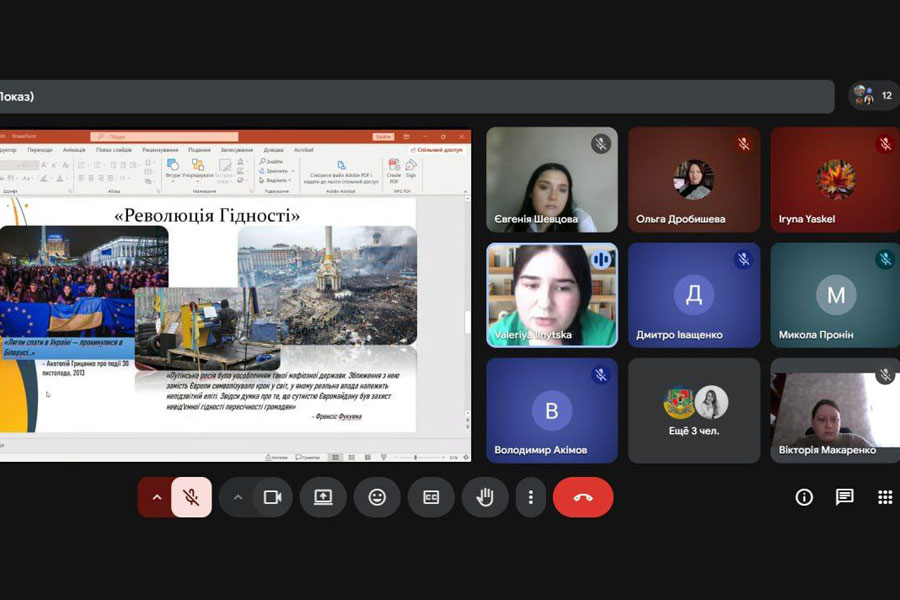Click Спільний доступ share button
Screen dimensions: 900x600
[x=437, y=150]
